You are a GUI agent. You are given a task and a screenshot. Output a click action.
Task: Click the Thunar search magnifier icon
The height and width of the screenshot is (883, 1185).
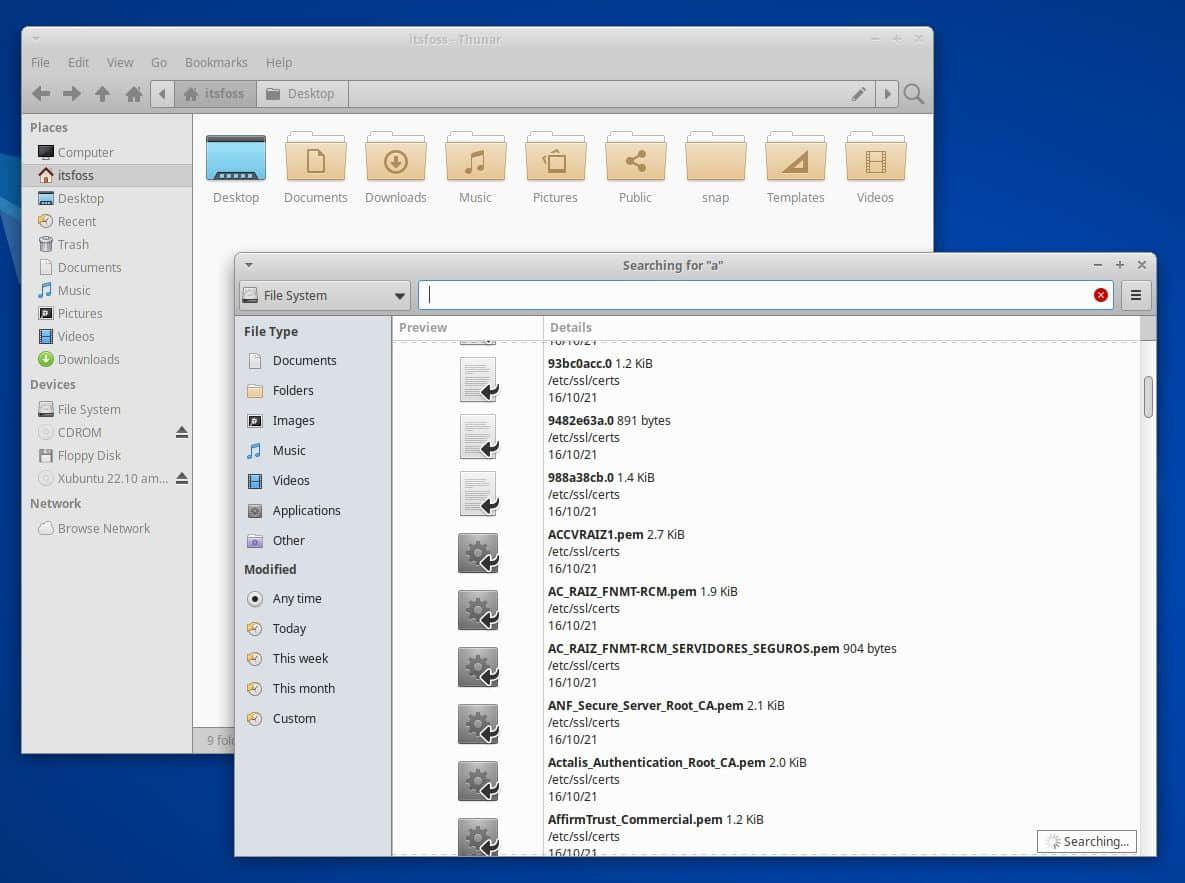coord(913,94)
